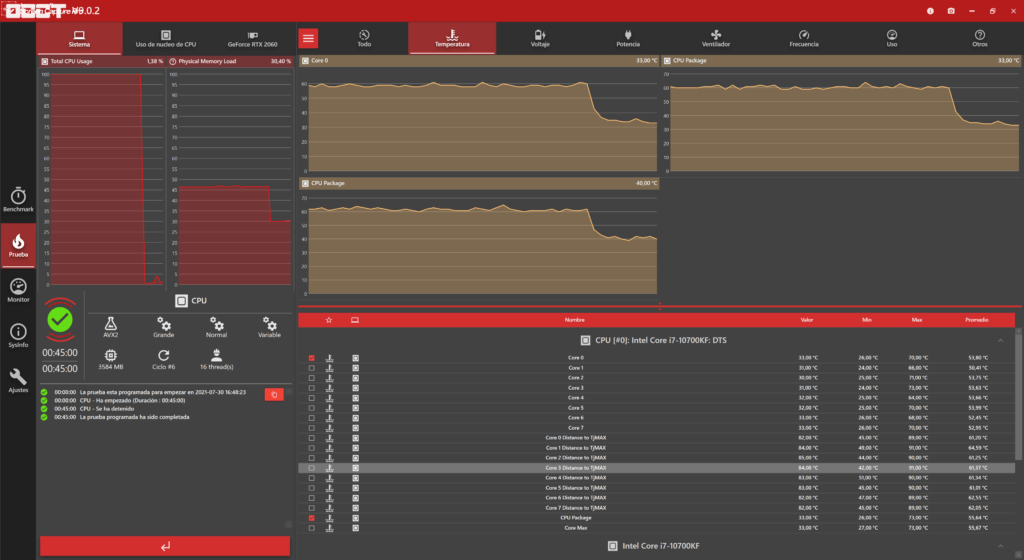Click the 3584 MB memory option

coord(110,359)
